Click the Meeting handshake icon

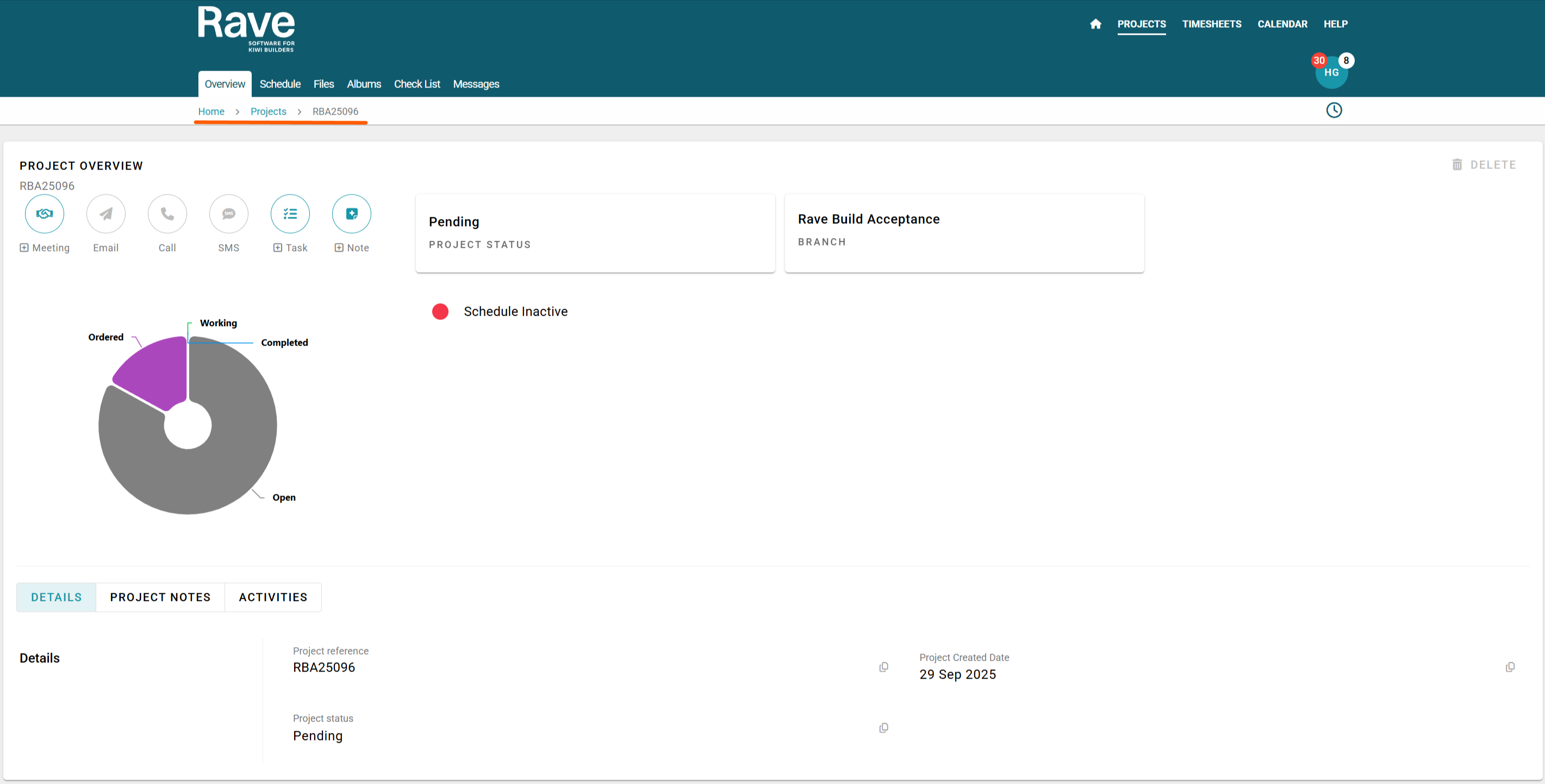[45, 214]
